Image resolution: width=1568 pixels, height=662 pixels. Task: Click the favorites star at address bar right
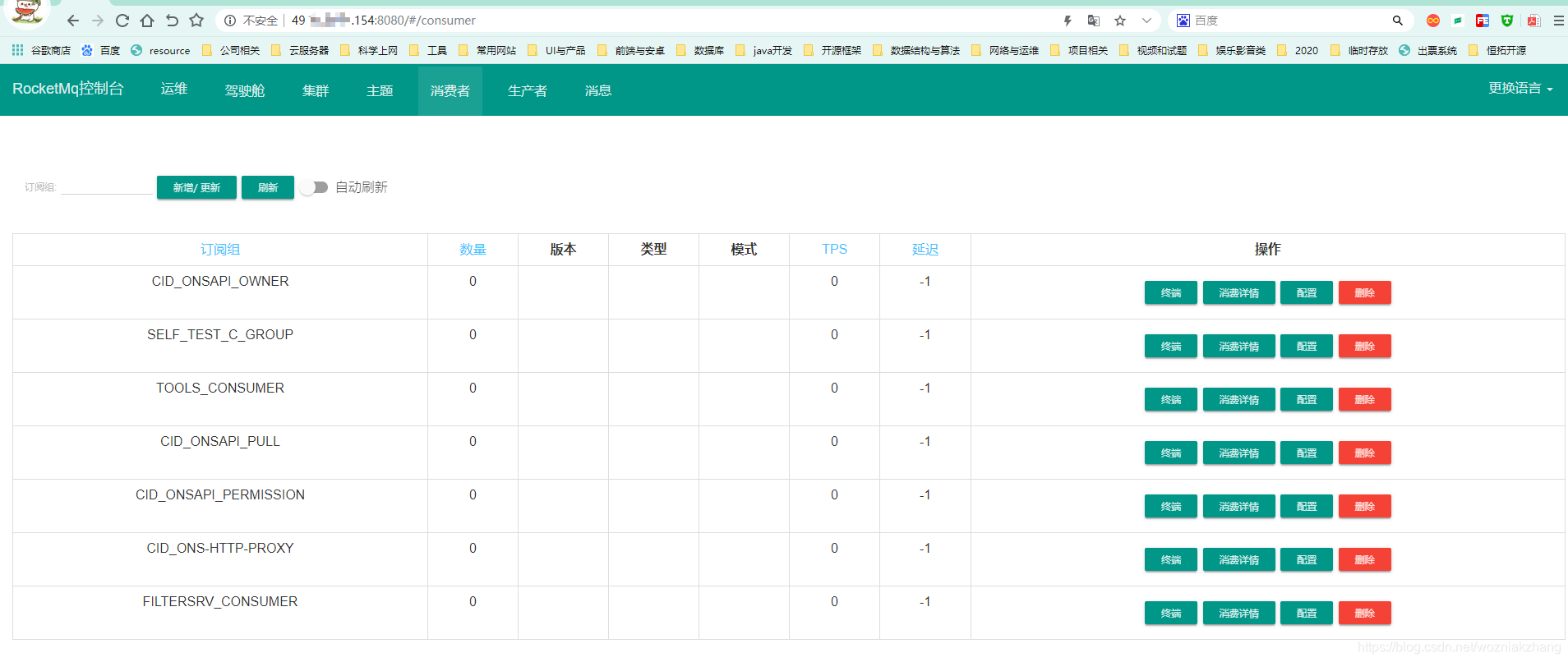pyautogui.click(x=1120, y=21)
